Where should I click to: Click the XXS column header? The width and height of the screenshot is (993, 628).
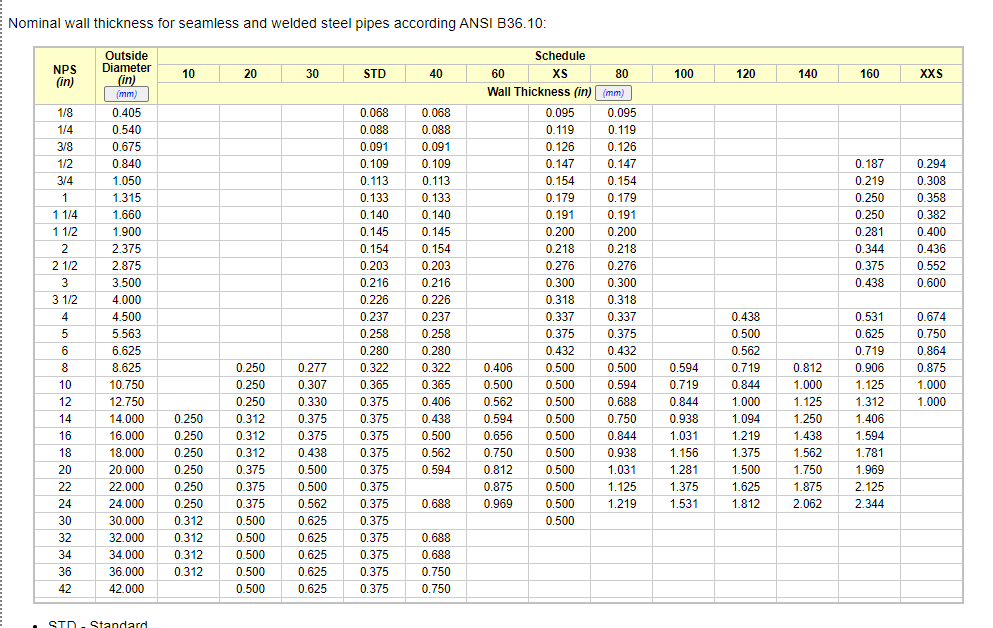coord(931,74)
